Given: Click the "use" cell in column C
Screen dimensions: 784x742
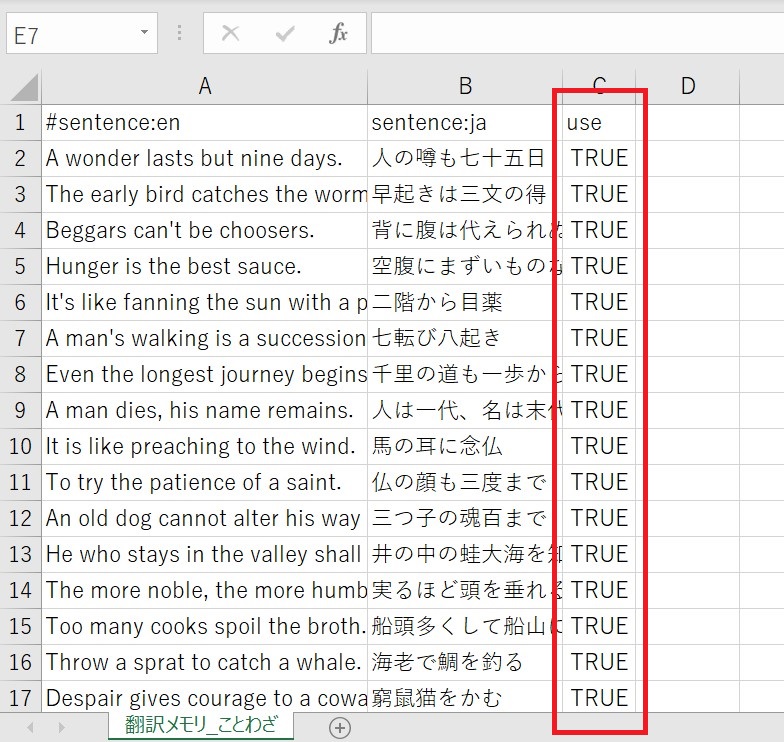Looking at the screenshot, I should pyautogui.click(x=599, y=122).
